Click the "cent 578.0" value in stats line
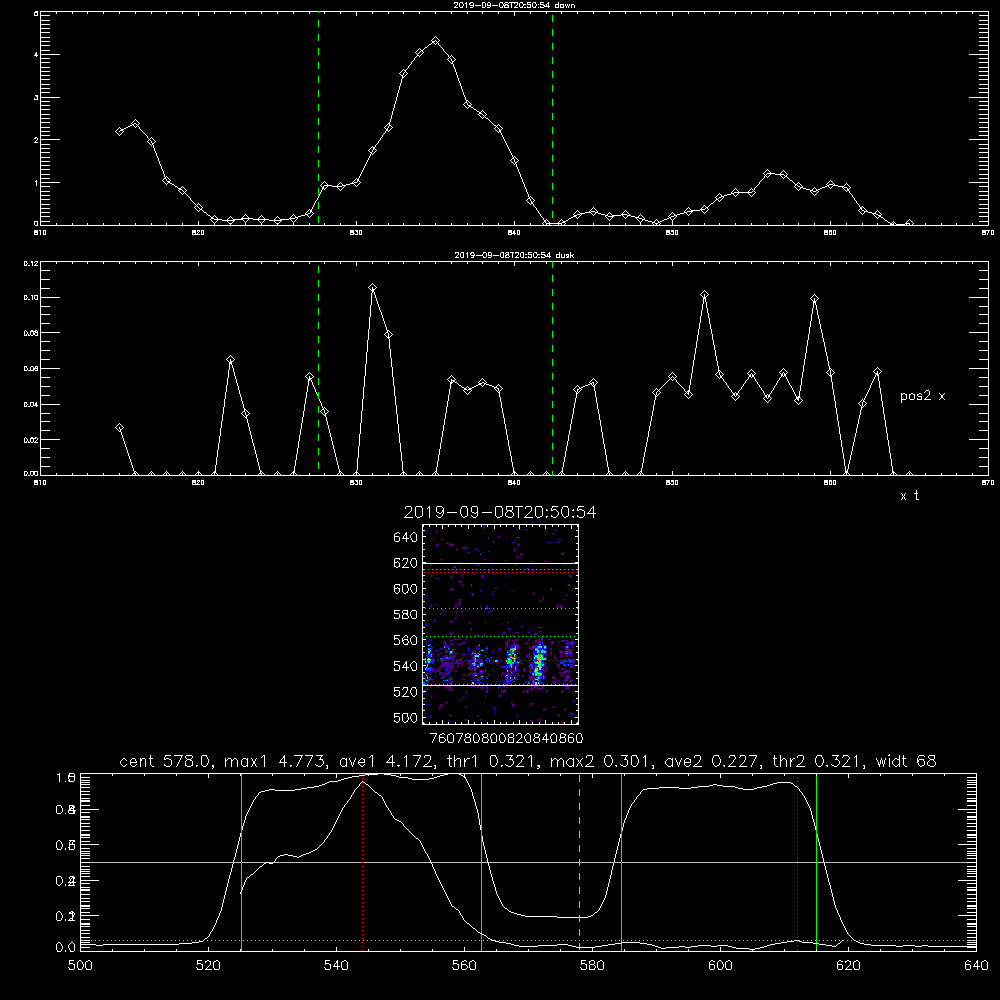The height and width of the screenshot is (1000, 1000). tap(166, 761)
